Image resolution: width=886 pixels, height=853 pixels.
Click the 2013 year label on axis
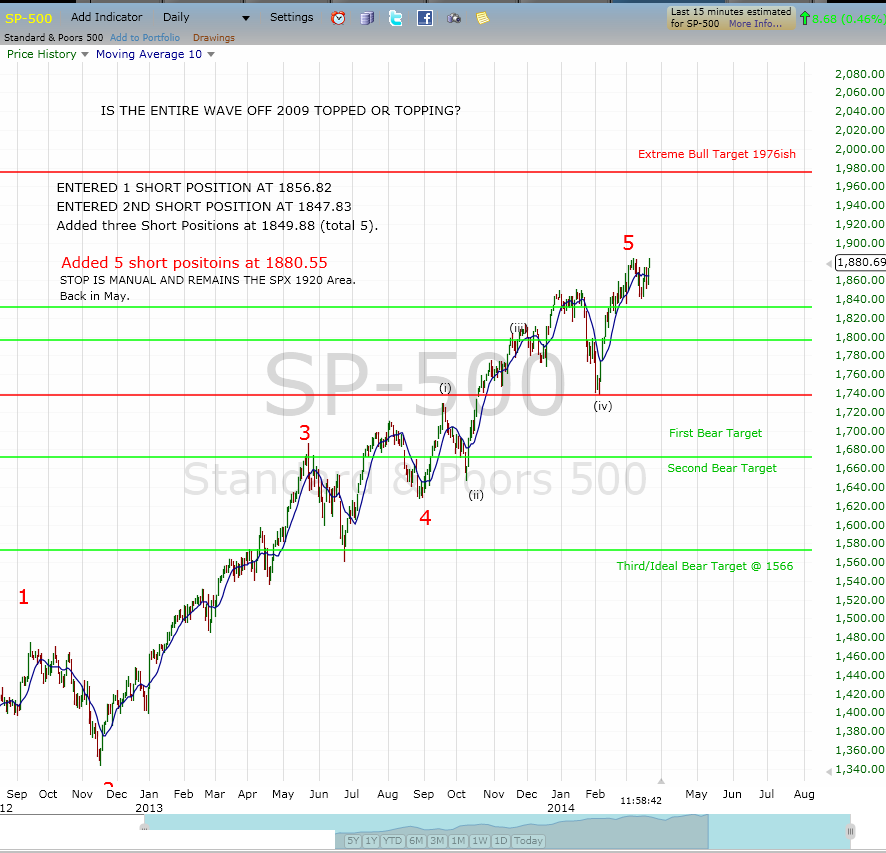pyautogui.click(x=149, y=808)
